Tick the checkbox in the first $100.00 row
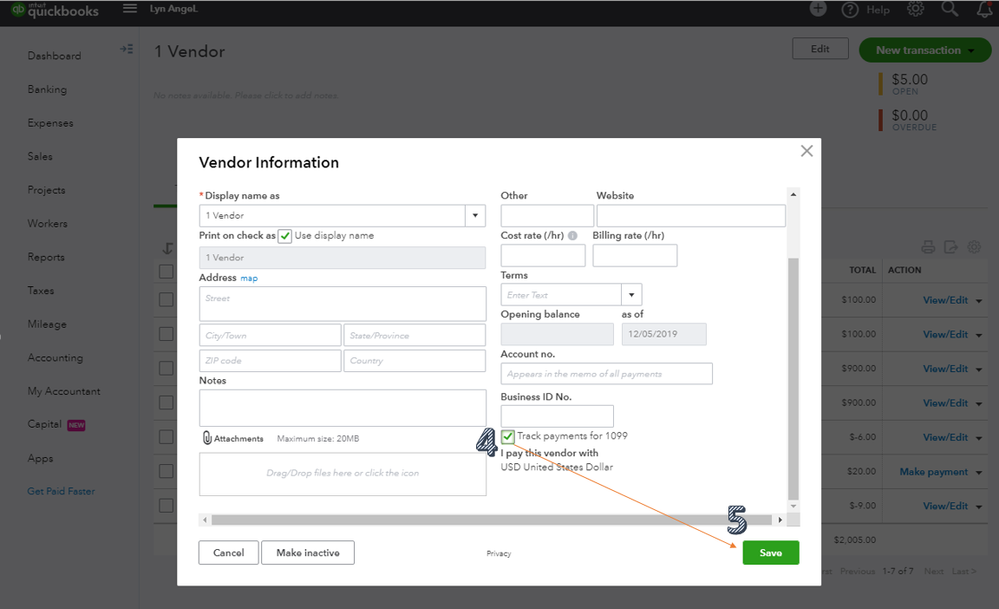This screenshot has height=609, width=999. [166, 299]
